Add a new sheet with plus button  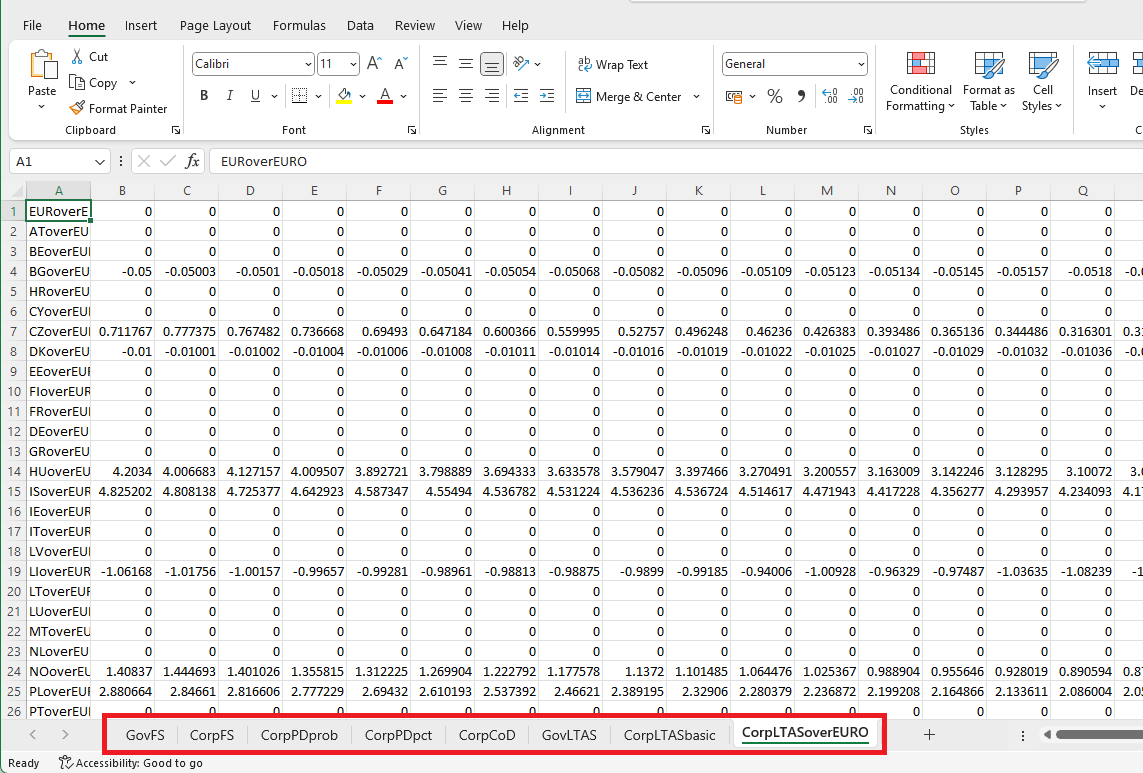point(929,735)
